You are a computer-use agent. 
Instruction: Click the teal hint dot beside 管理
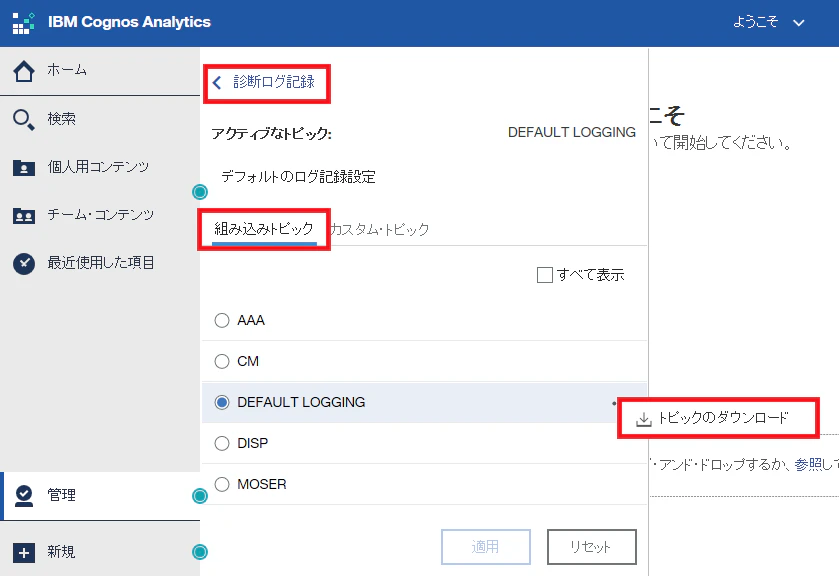click(x=200, y=496)
